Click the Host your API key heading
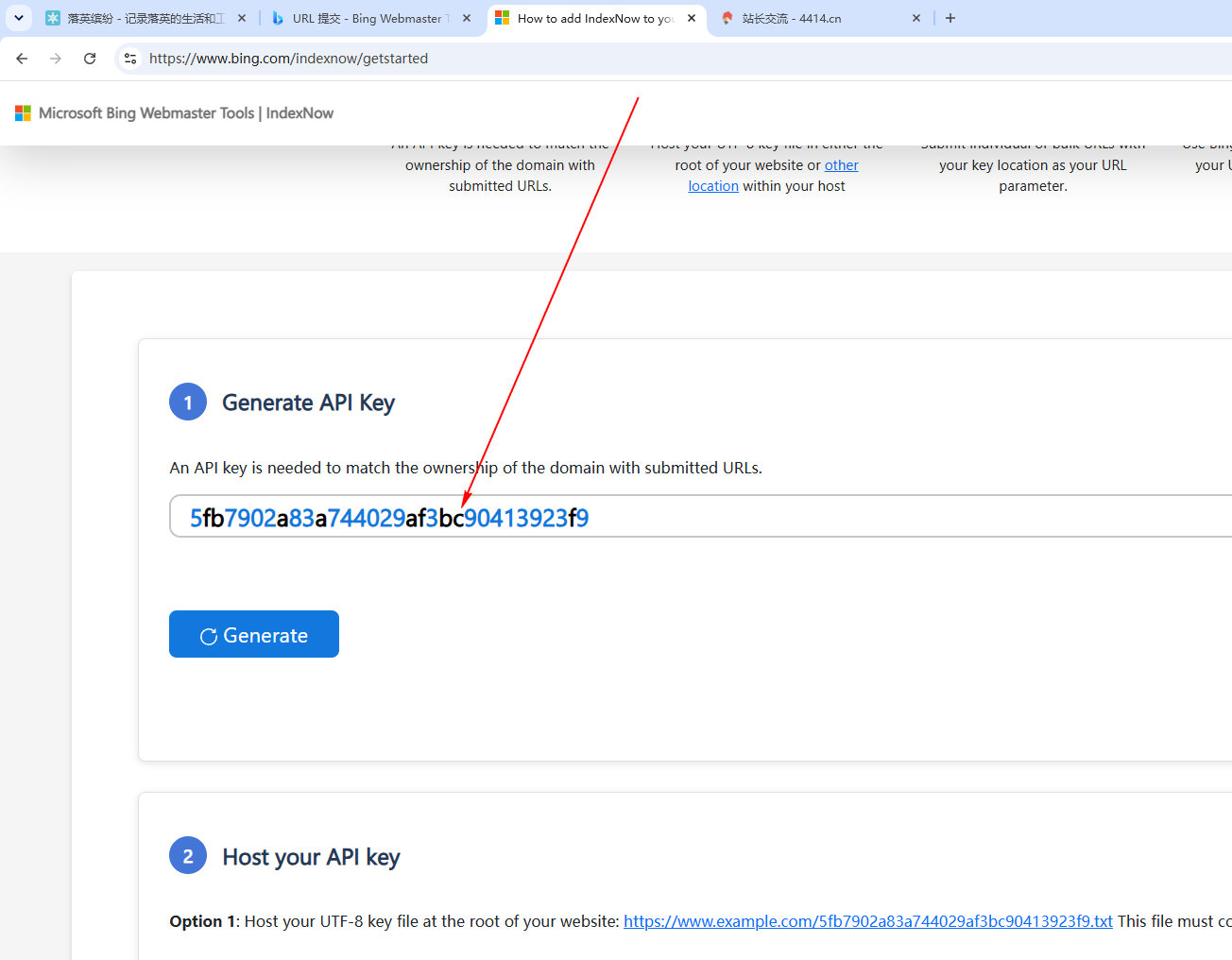This screenshot has width=1232, height=960. 311,857
